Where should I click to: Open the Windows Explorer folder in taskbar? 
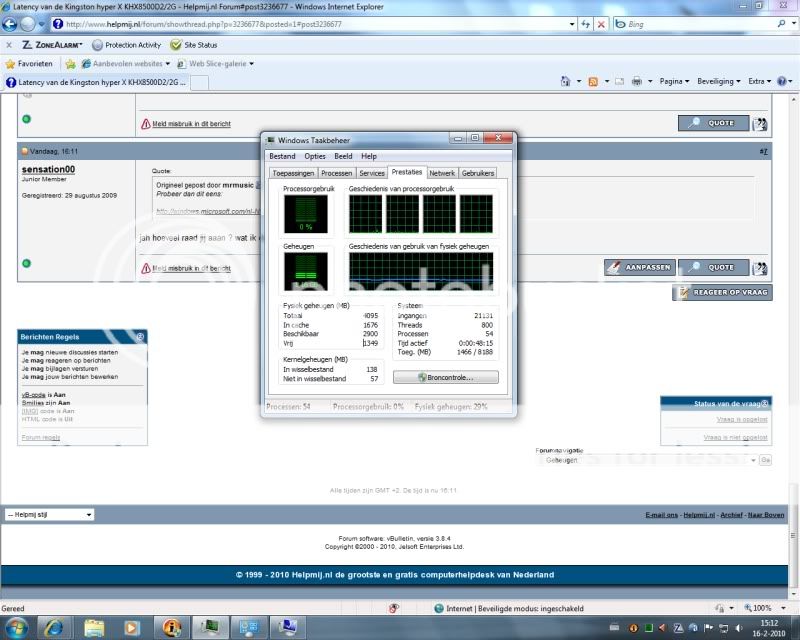[x=95, y=627]
